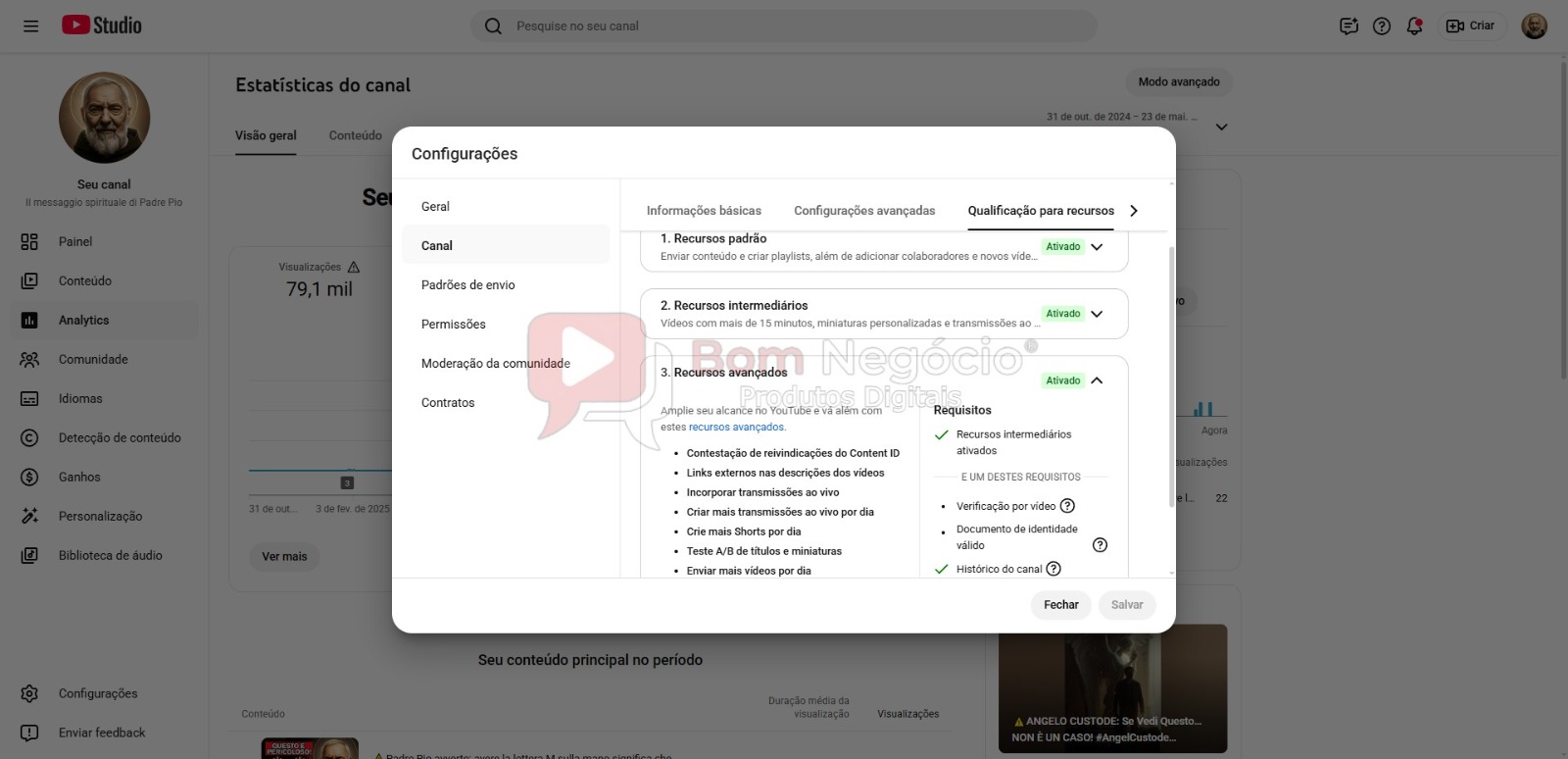Select Contratos settings section
Image resolution: width=1568 pixels, height=759 pixels.
pyautogui.click(x=506, y=403)
